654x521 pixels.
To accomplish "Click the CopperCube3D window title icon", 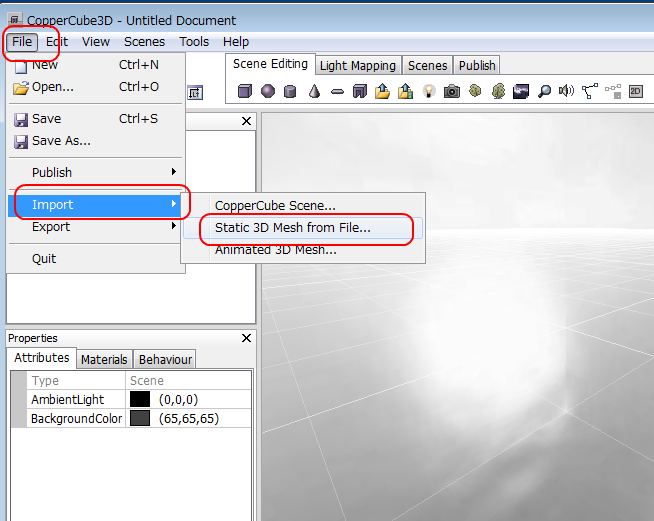I will point(15,20).
